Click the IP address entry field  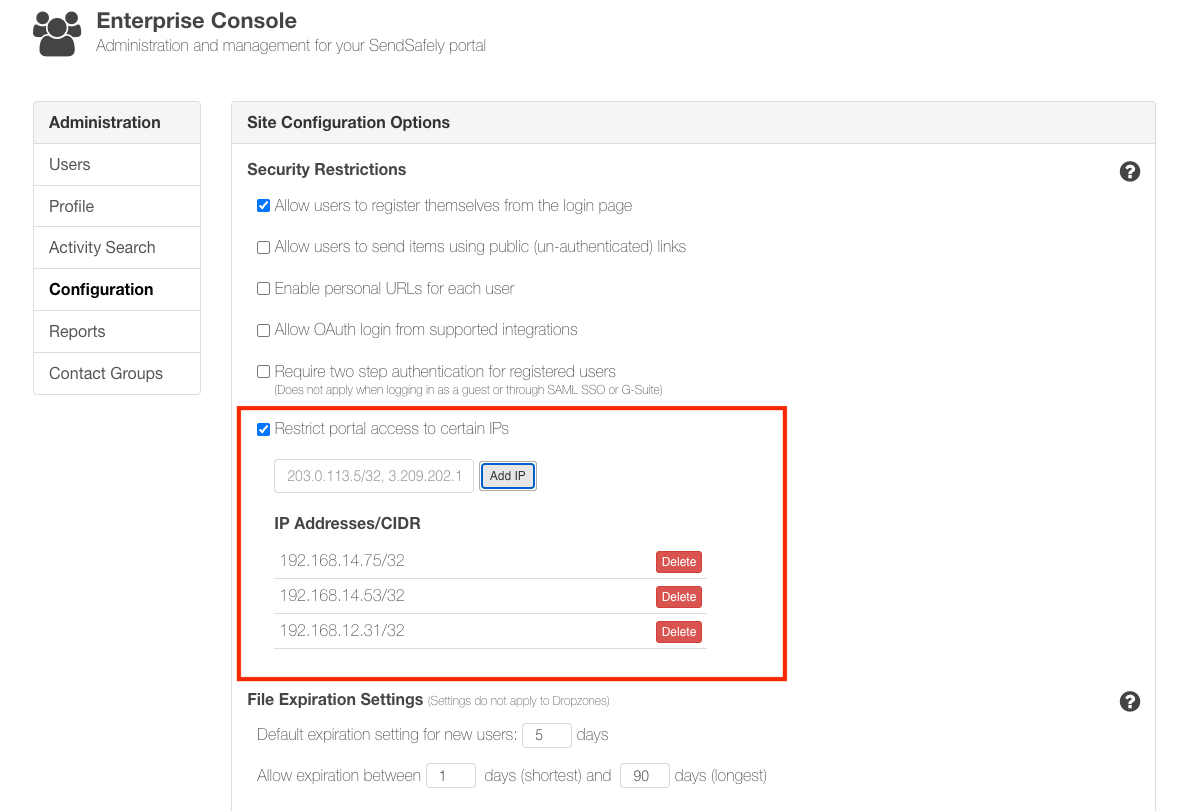373,475
